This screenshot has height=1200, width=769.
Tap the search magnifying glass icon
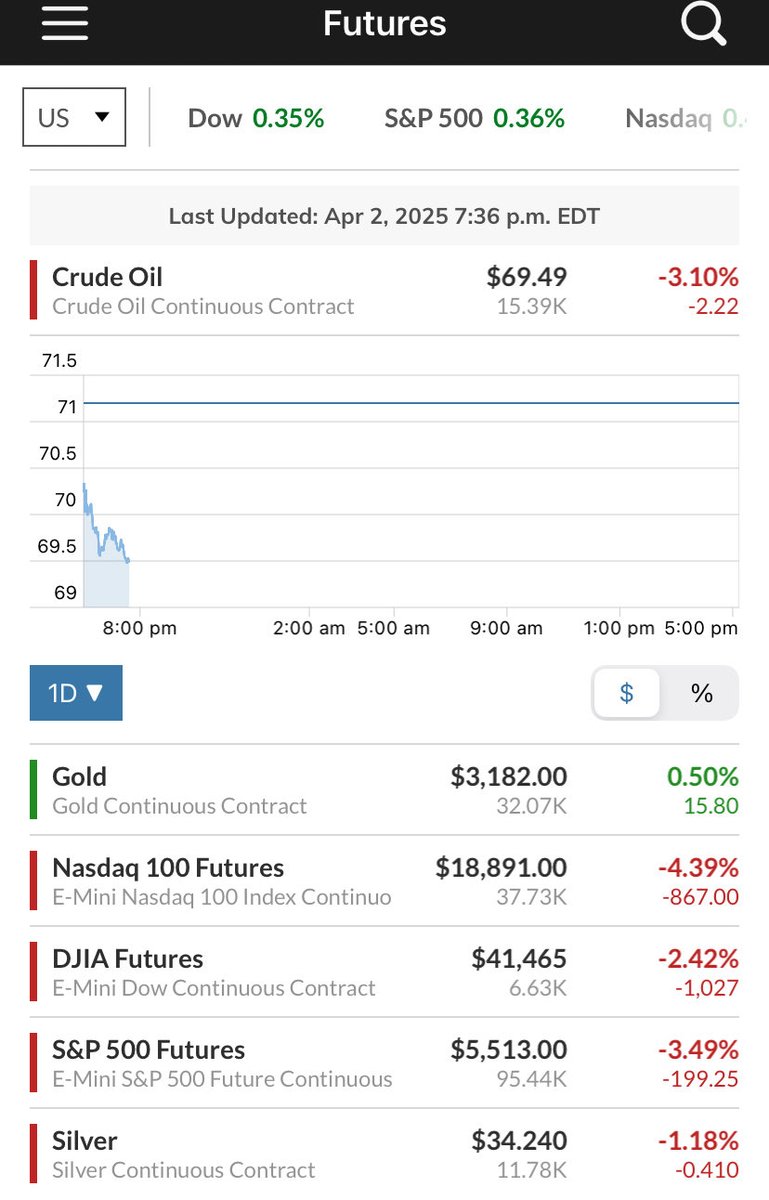[703, 23]
